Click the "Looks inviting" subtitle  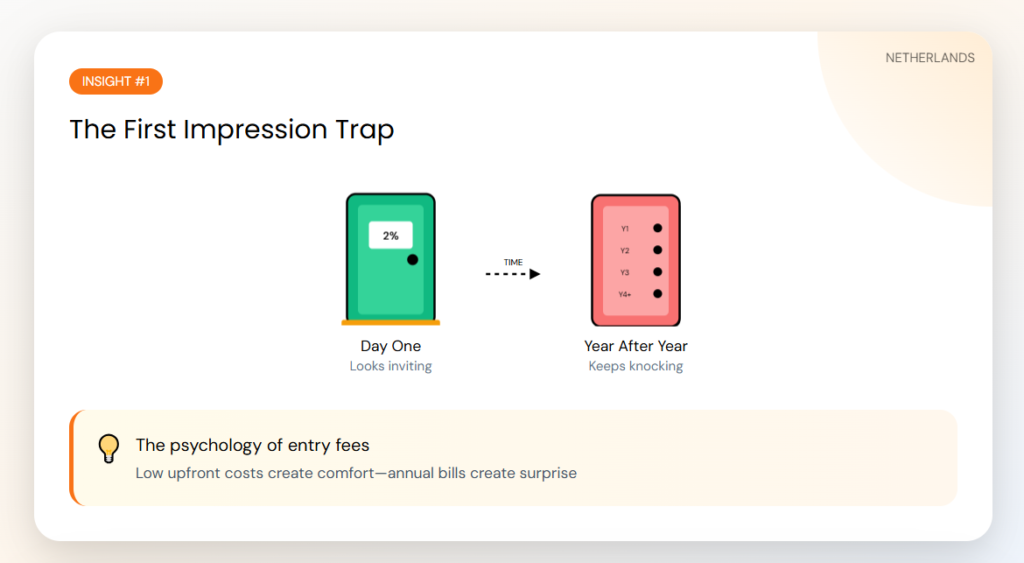click(390, 366)
